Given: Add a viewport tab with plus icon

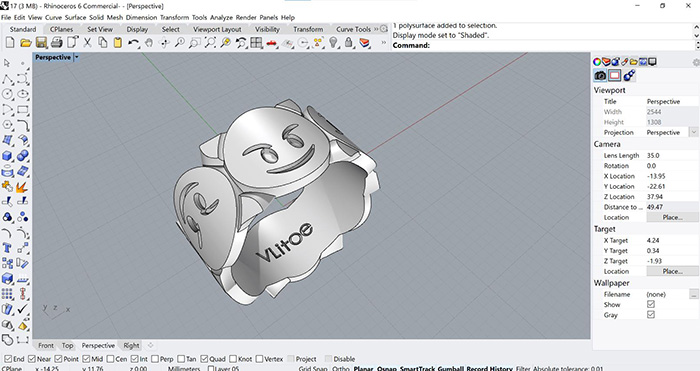Looking at the screenshot, I should pos(150,345).
